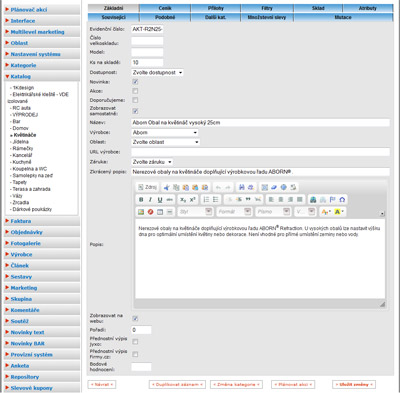Switch to the Přílohy tab
Viewport: 400px width, 393px height.
click(x=216, y=8)
